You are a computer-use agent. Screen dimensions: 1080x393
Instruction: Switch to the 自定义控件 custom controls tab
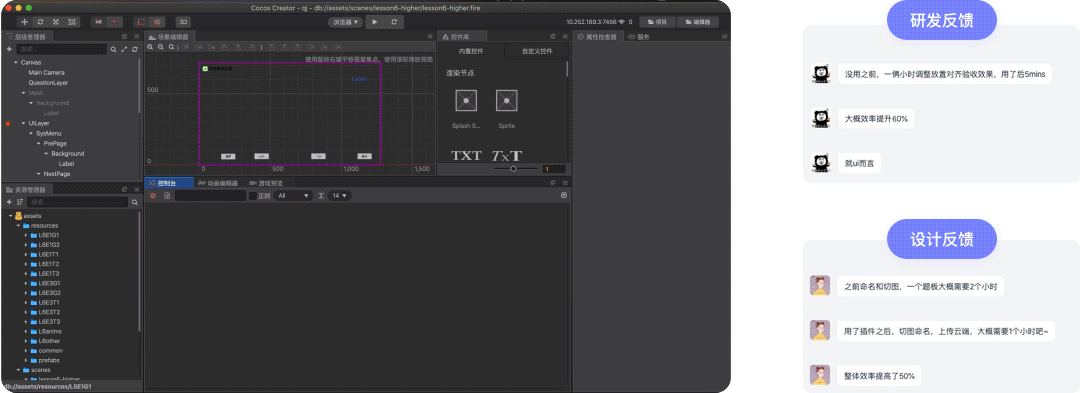(x=537, y=52)
